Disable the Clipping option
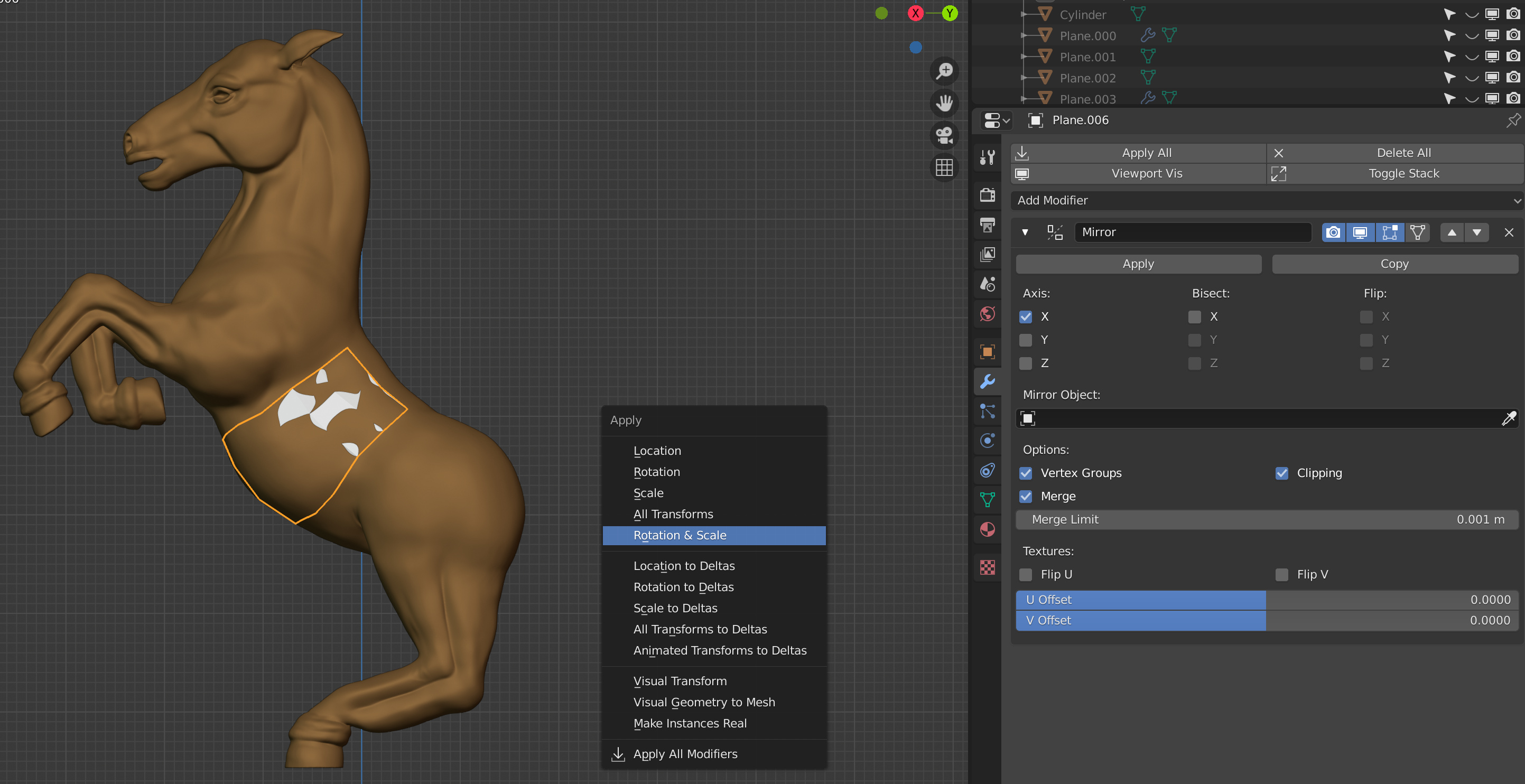 pyautogui.click(x=1282, y=473)
